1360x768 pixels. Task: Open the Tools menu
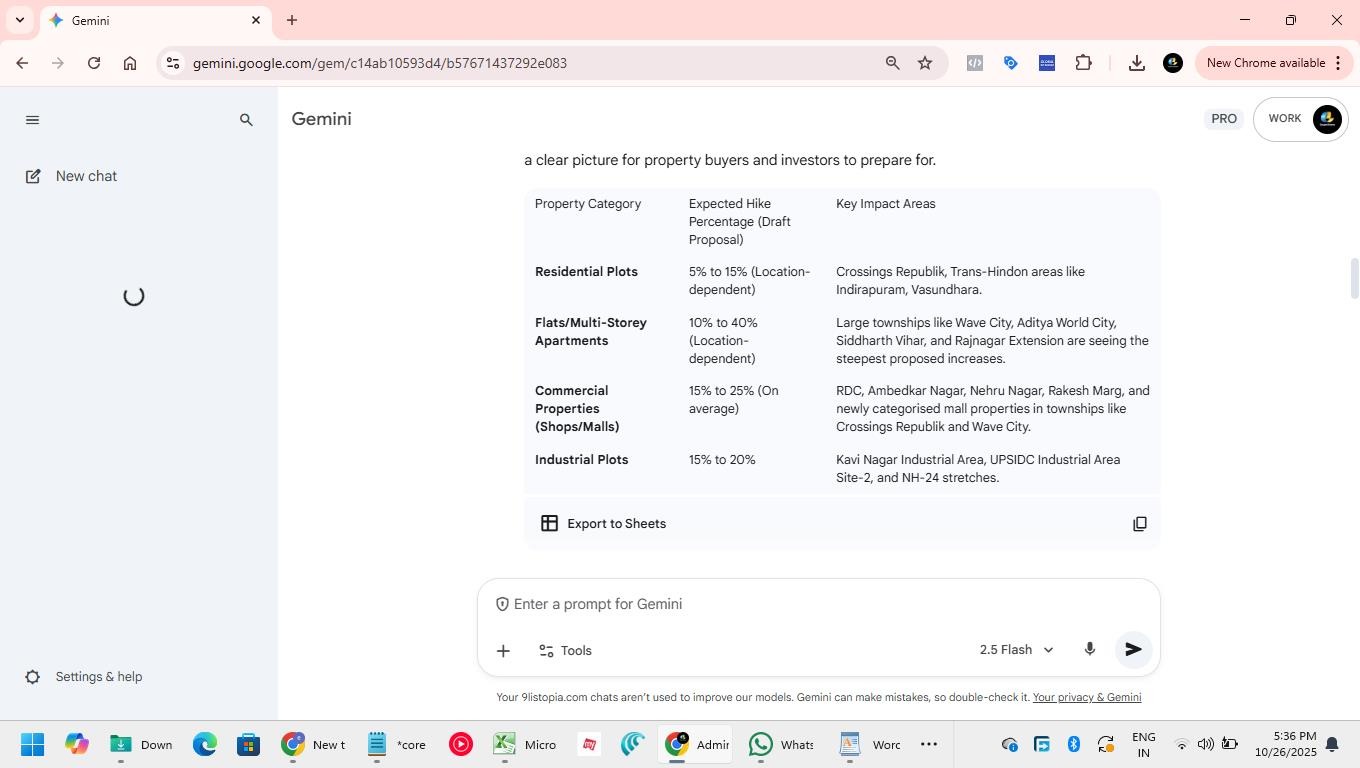tap(566, 651)
